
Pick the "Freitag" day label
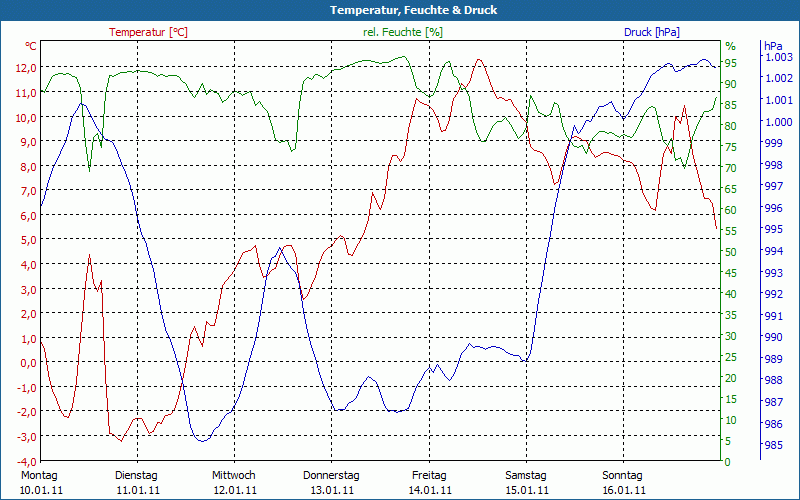pos(429,475)
